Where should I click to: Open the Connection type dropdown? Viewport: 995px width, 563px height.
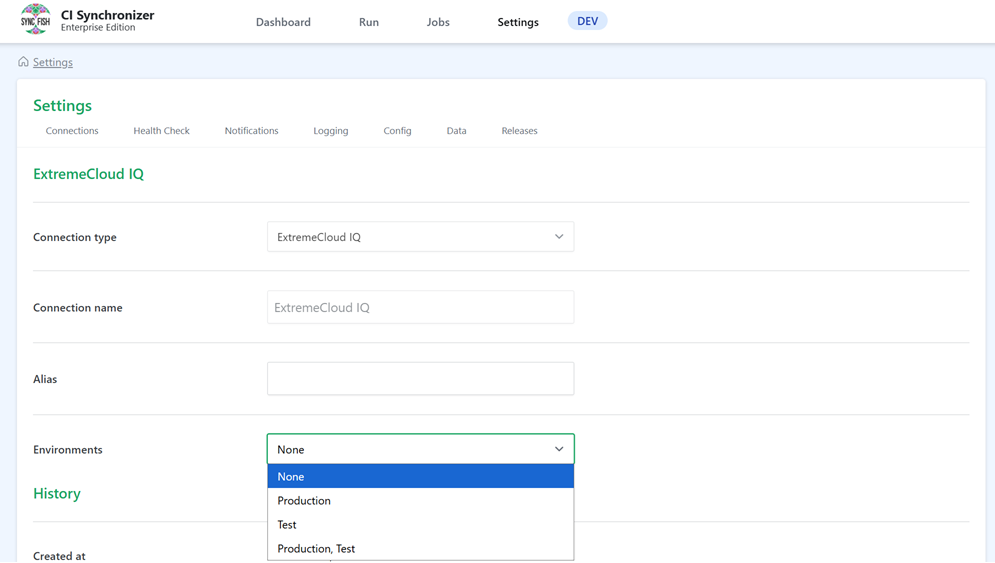(x=421, y=237)
